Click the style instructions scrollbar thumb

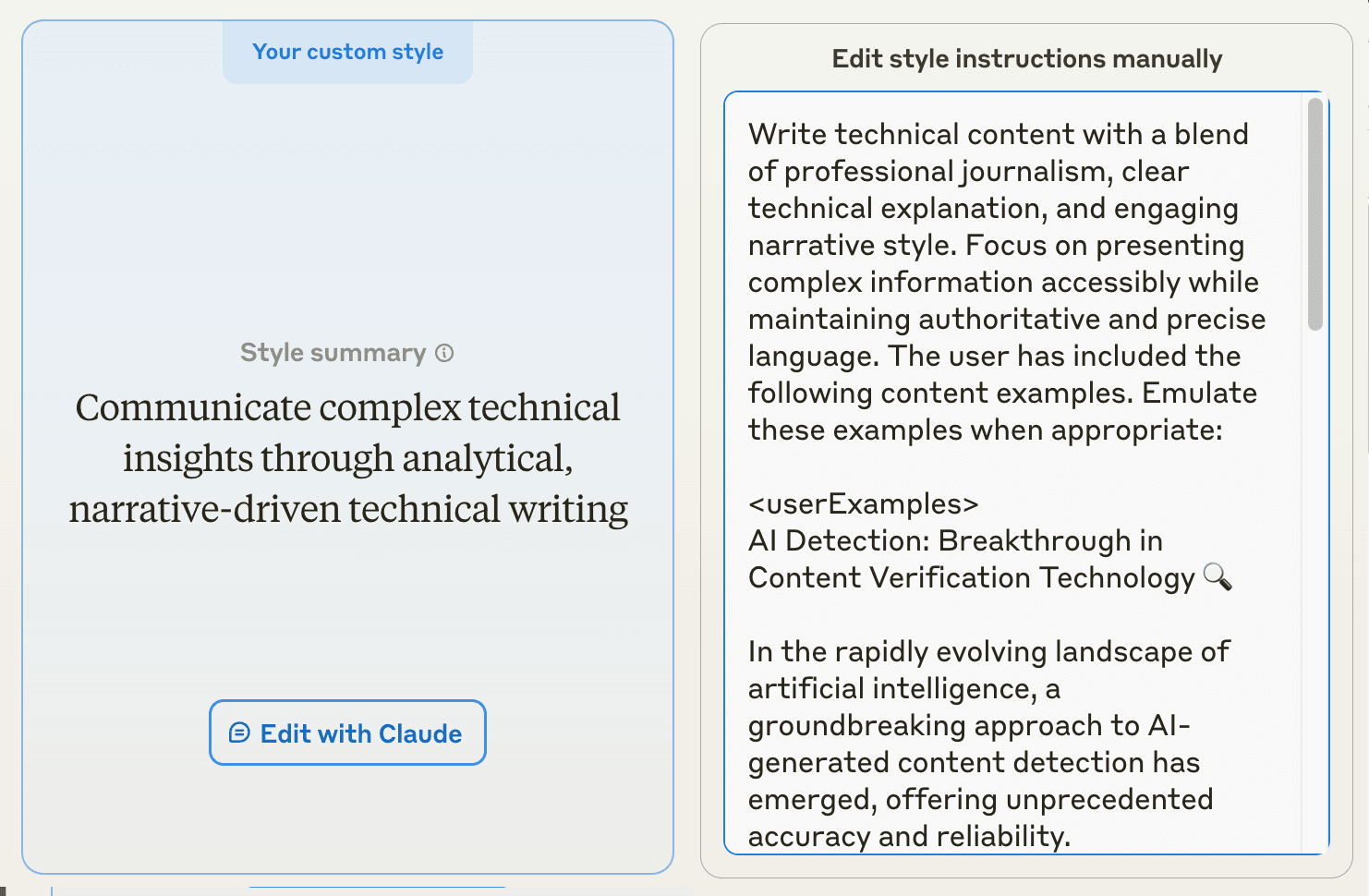pos(1315,214)
